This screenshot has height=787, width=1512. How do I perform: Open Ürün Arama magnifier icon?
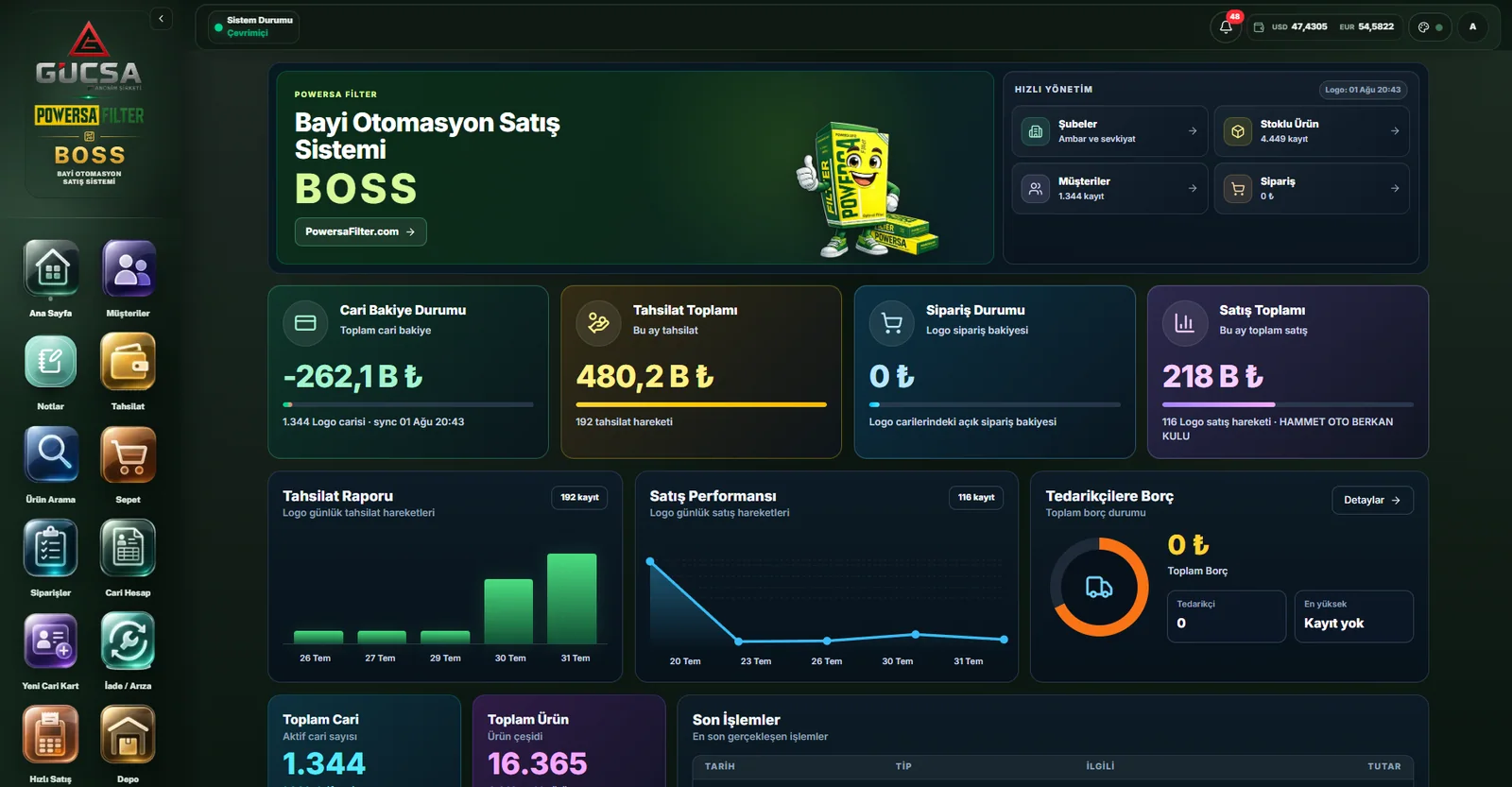coord(51,454)
